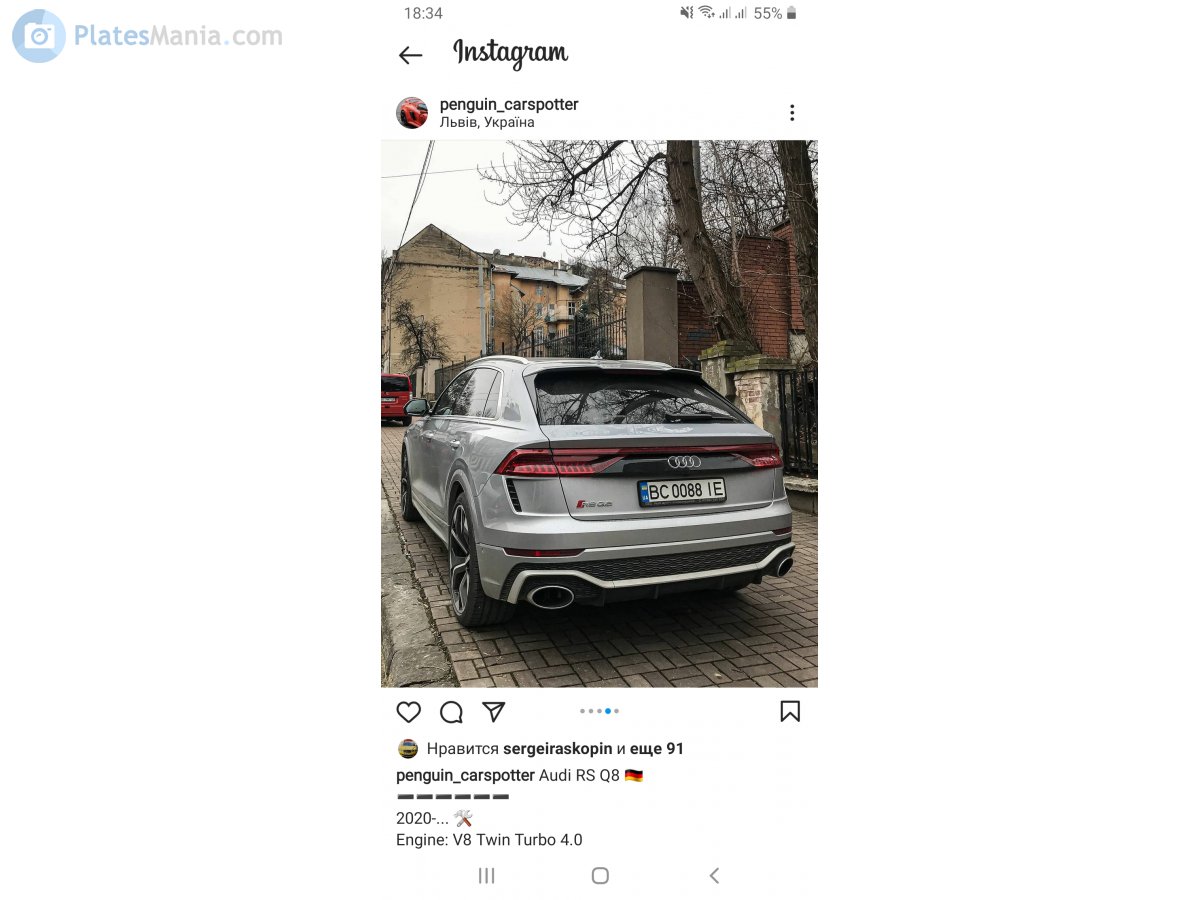Viewport: 1200px width, 900px height.
Task: Tap the back arrow next to Instagram
Action: point(410,55)
